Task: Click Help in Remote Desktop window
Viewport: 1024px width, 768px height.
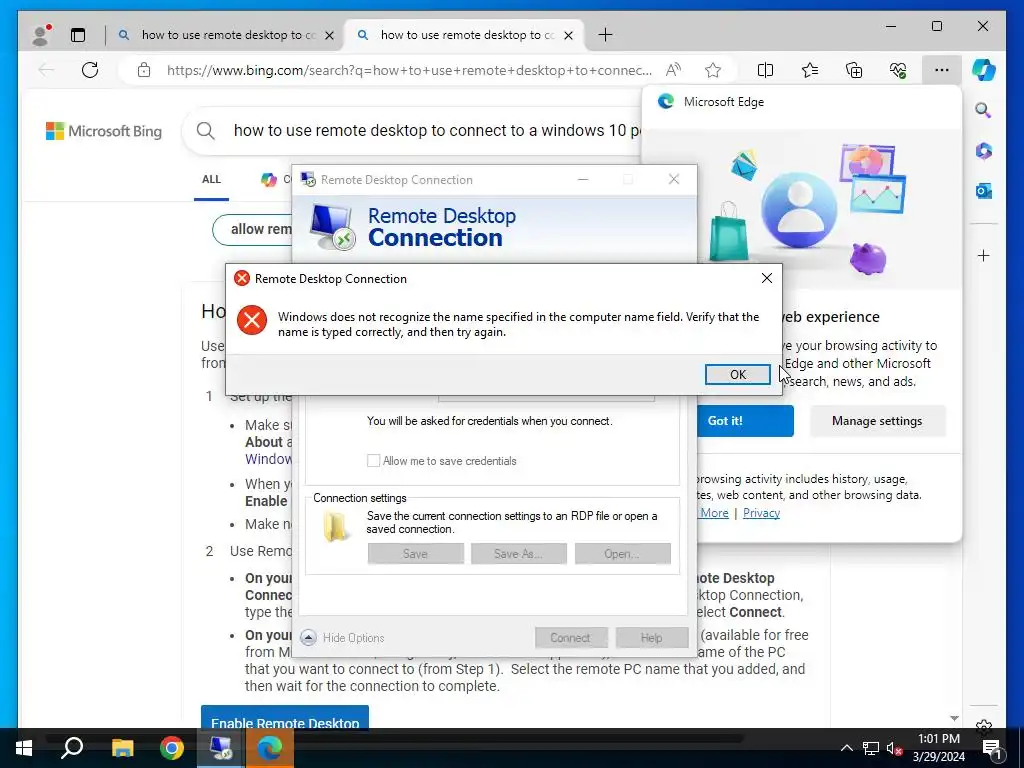Action: pyautogui.click(x=652, y=637)
